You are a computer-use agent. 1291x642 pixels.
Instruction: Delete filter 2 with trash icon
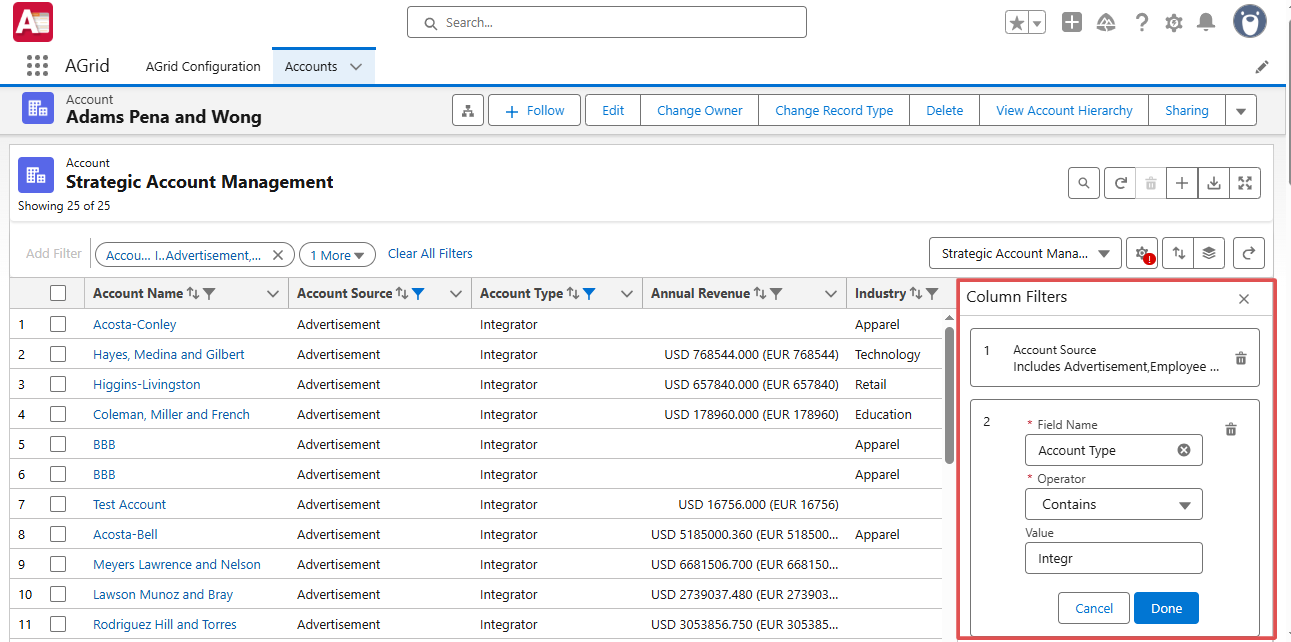[x=1231, y=429]
